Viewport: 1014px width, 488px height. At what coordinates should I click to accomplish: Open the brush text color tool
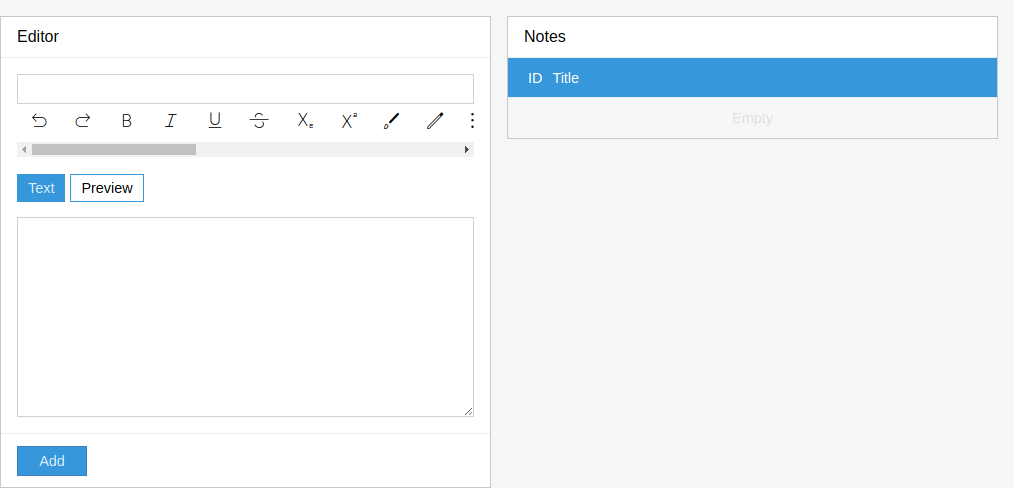coord(392,121)
